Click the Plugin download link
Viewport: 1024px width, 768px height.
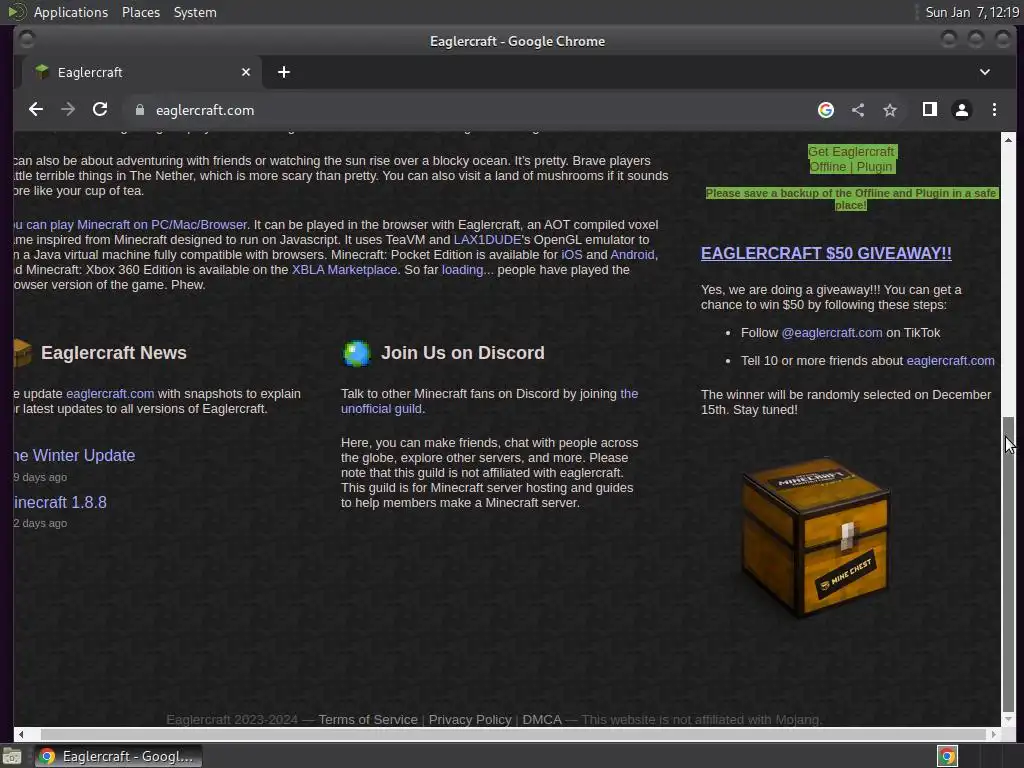tap(874, 167)
